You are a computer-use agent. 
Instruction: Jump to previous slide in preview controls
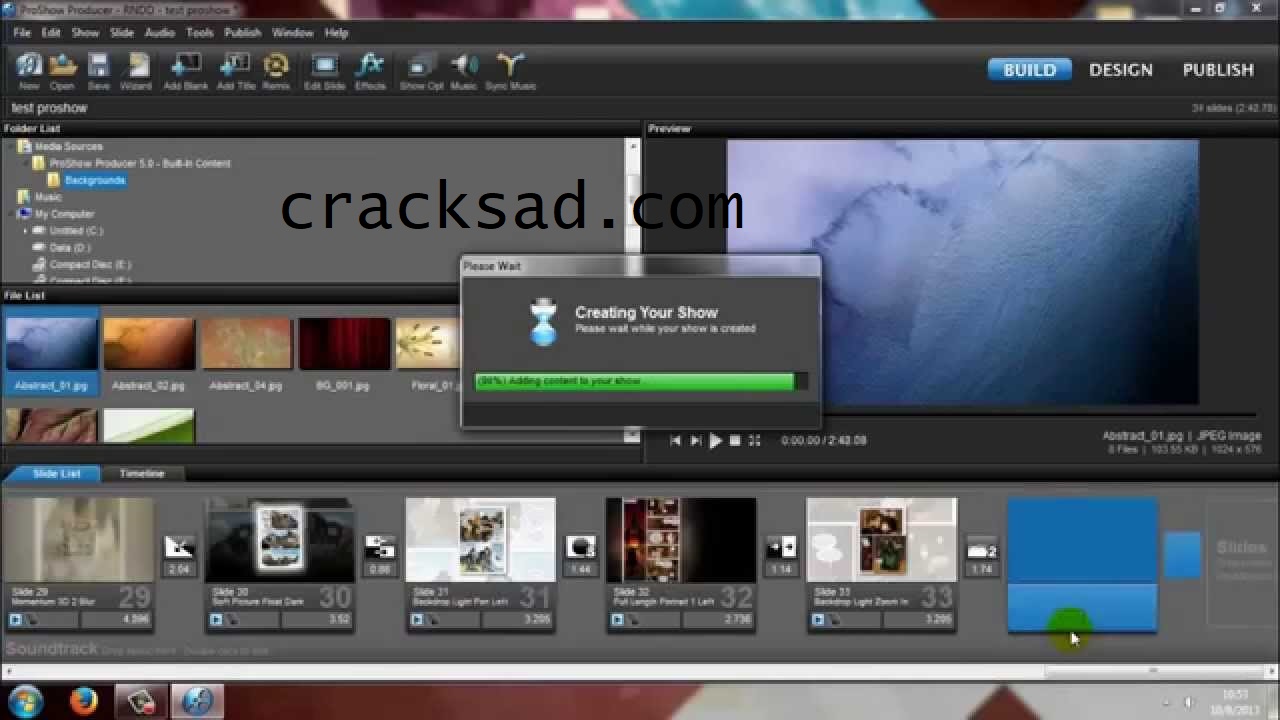(x=675, y=440)
